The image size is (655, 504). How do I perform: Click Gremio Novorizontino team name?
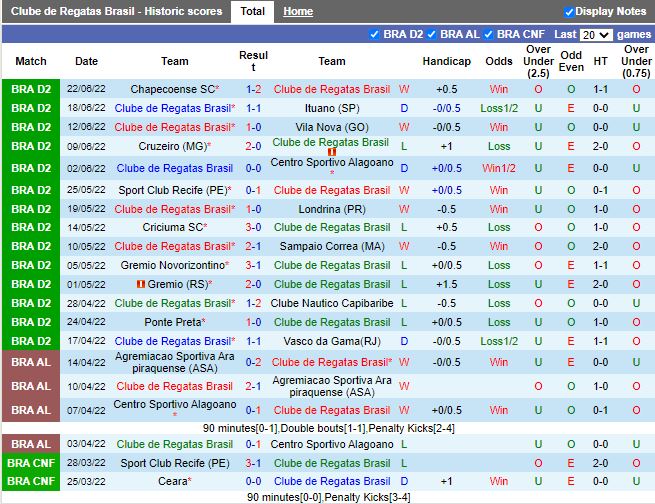173,265
